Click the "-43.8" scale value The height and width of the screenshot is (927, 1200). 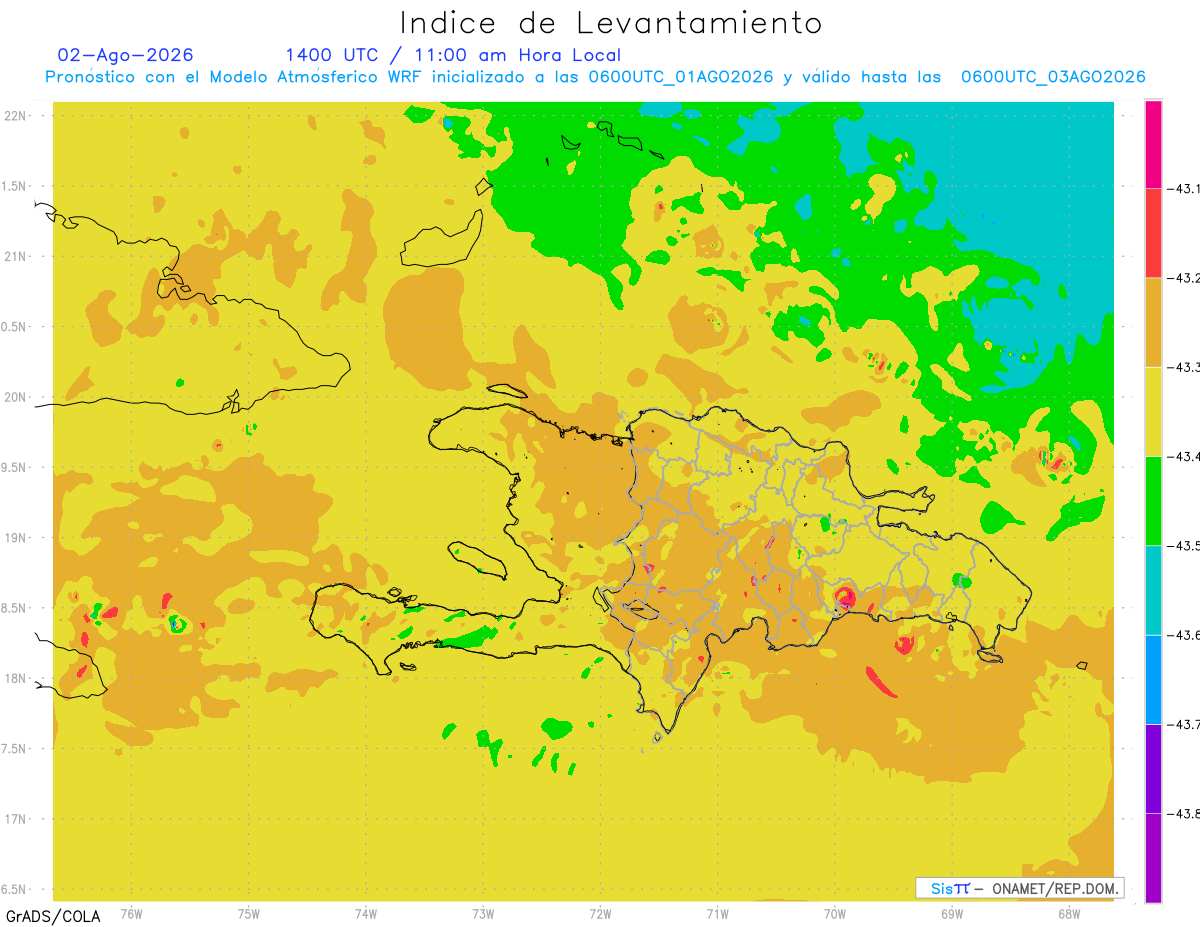(x=1183, y=813)
